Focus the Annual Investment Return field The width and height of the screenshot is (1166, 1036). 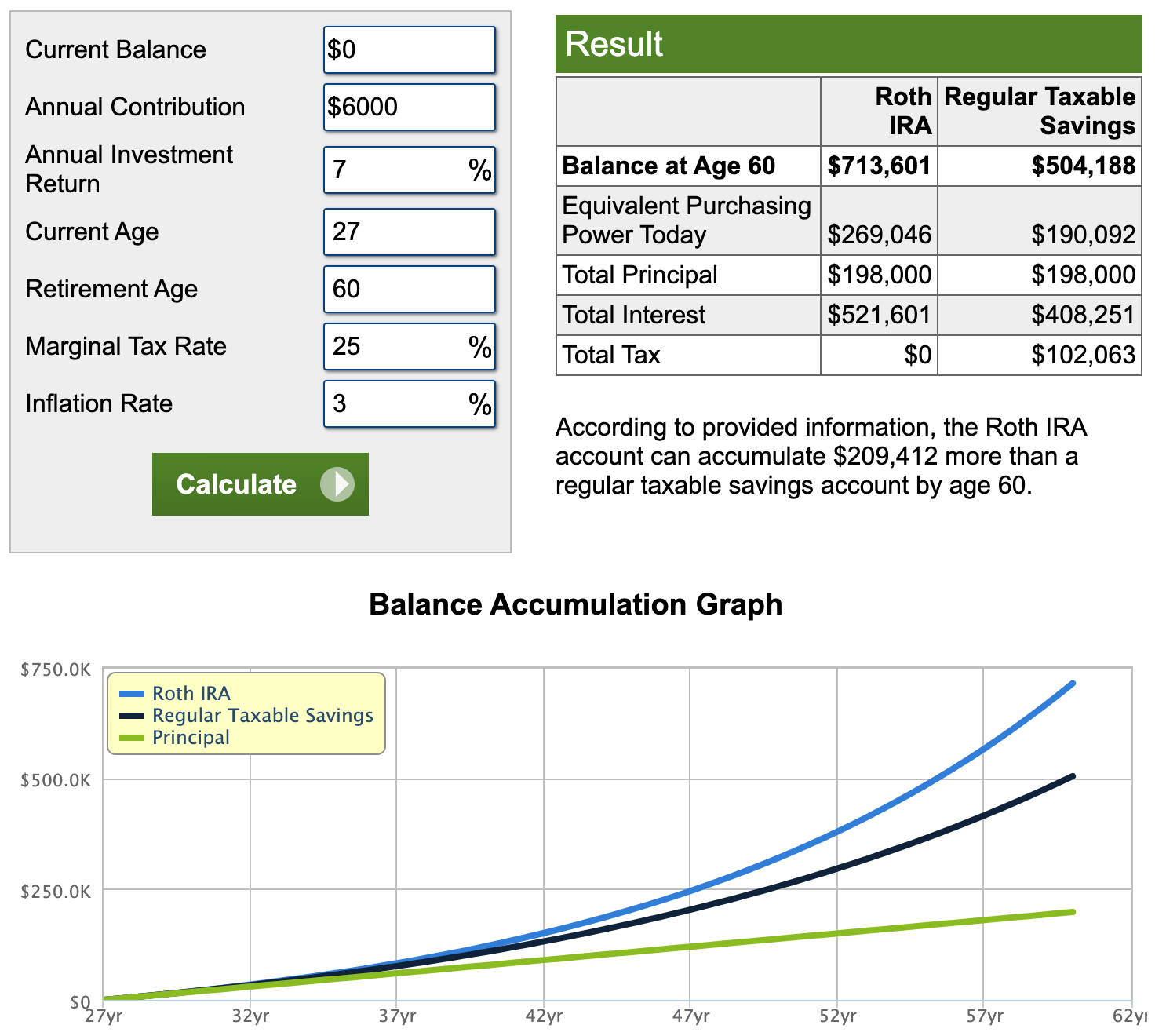[410, 170]
